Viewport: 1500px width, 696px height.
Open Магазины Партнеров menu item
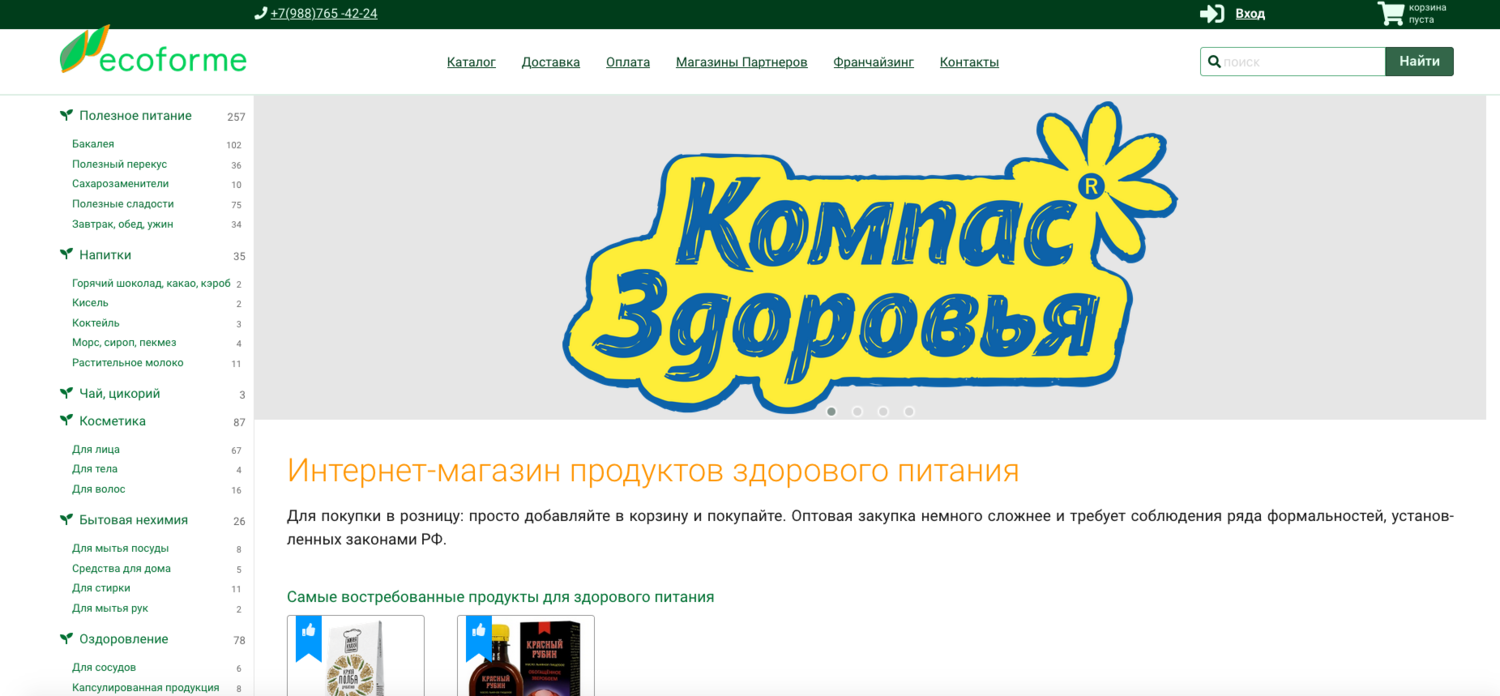point(742,62)
